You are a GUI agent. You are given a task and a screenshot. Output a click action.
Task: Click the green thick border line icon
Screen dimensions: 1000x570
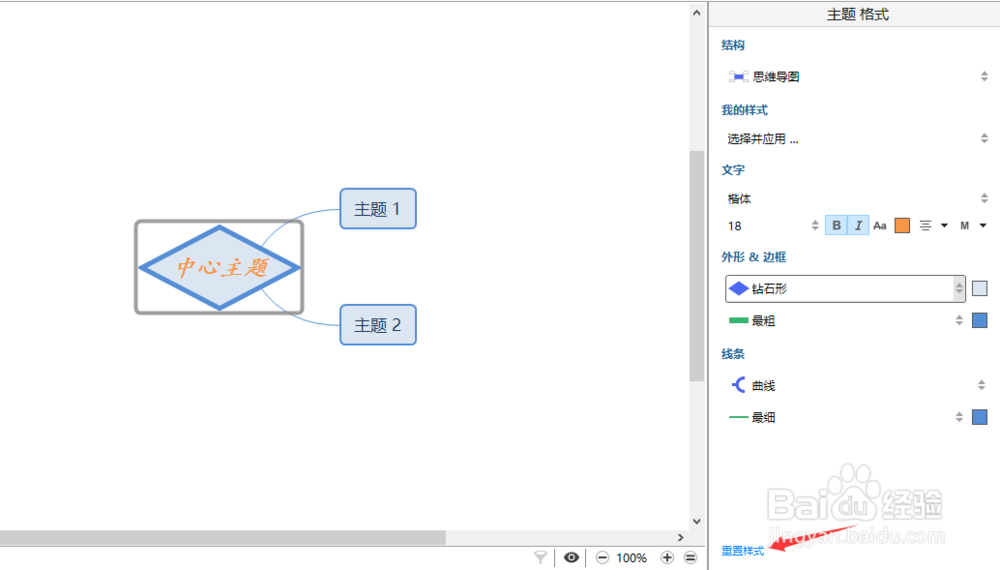tap(739, 321)
